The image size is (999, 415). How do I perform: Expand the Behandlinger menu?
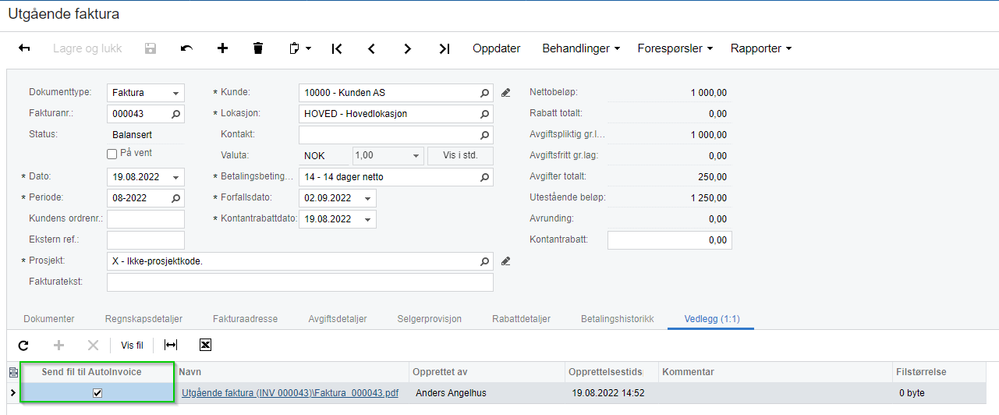pos(581,48)
